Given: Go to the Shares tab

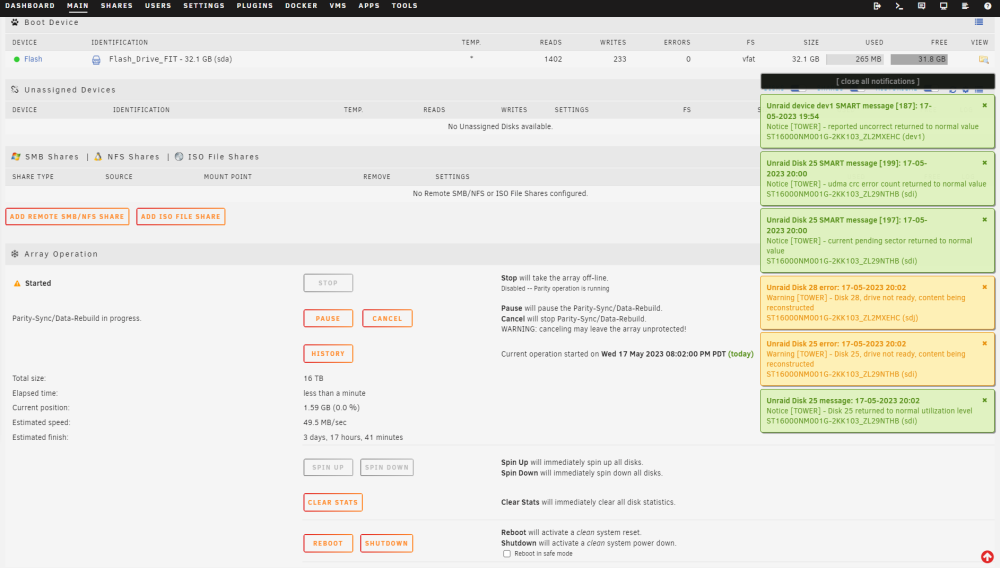Looking at the screenshot, I should [117, 6].
